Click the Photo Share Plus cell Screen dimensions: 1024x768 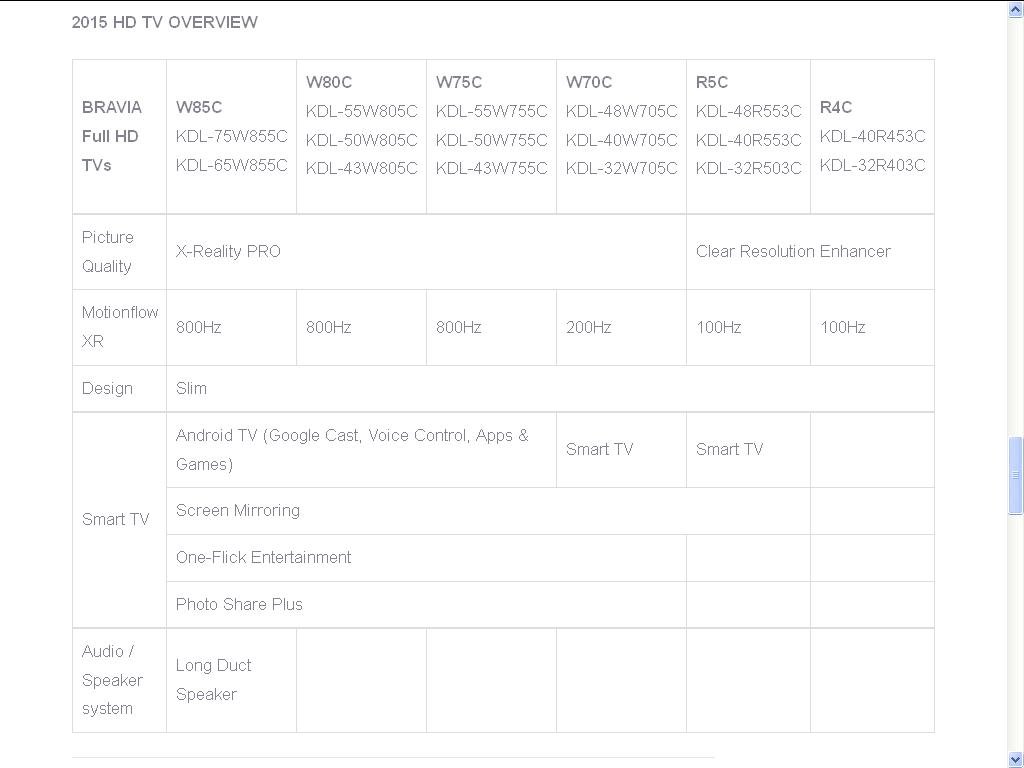239,604
